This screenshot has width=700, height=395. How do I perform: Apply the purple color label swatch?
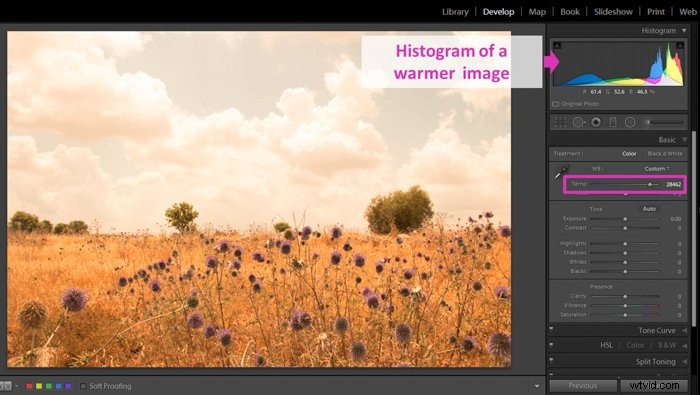(x=68, y=386)
